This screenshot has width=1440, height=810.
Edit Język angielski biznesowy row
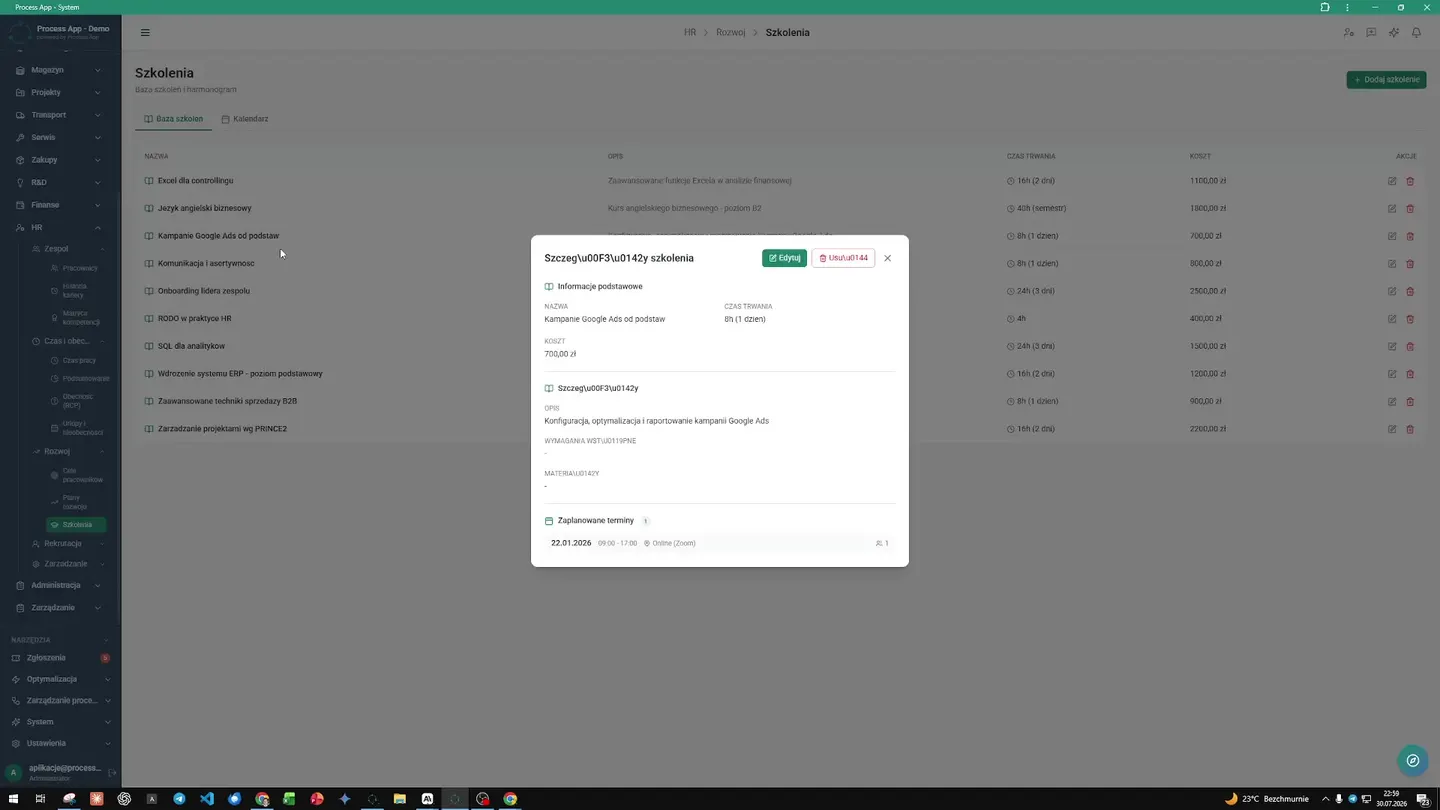pos(1392,208)
